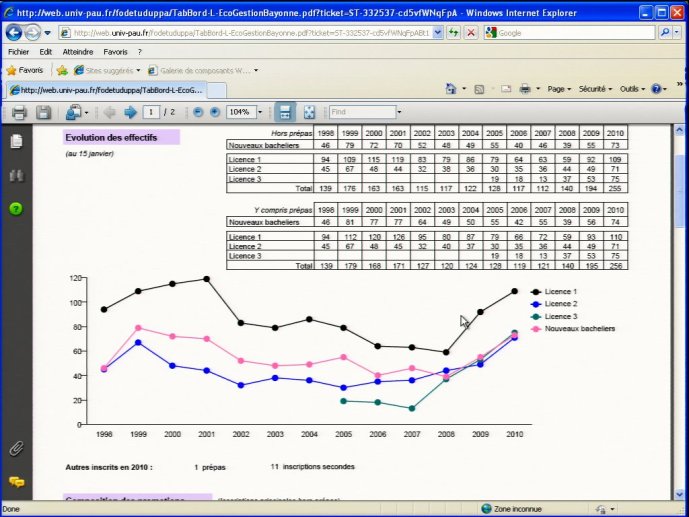The image size is (689, 517).
Task: Open the Comments speech bubbles icon
Action: [17, 482]
